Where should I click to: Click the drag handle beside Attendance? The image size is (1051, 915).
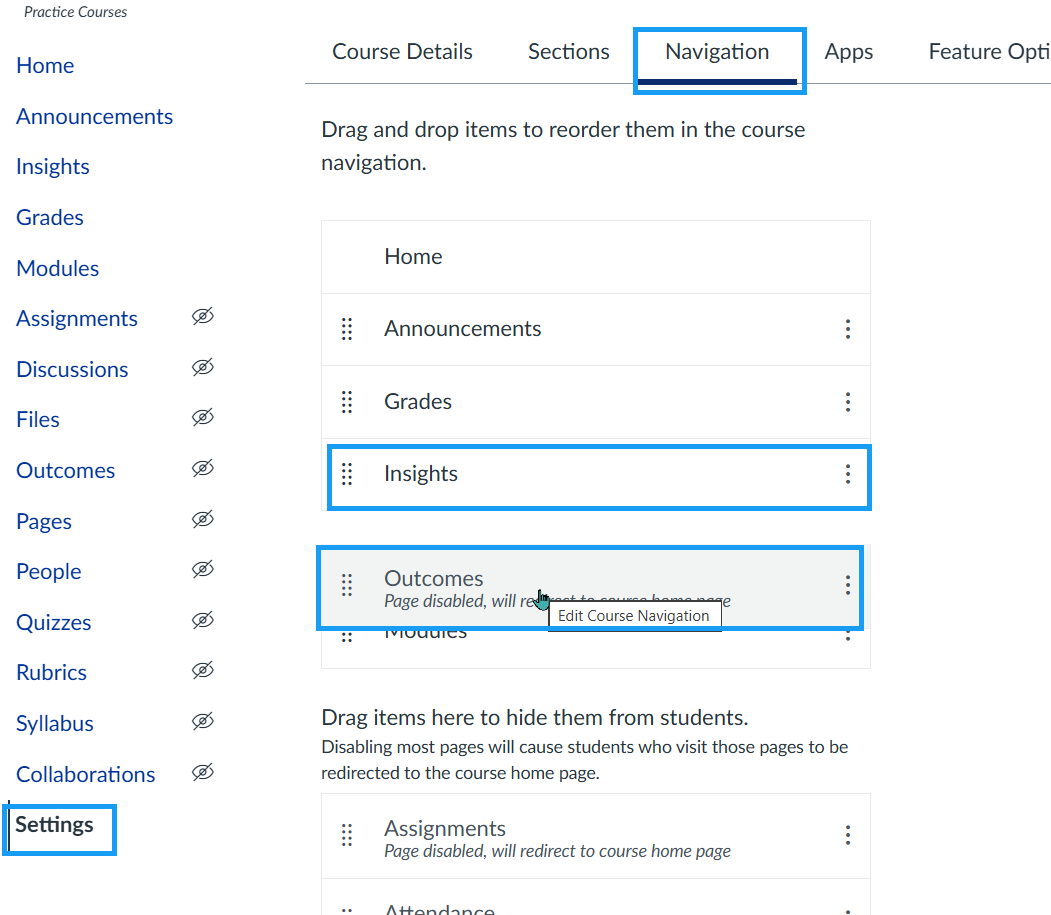pos(347,907)
